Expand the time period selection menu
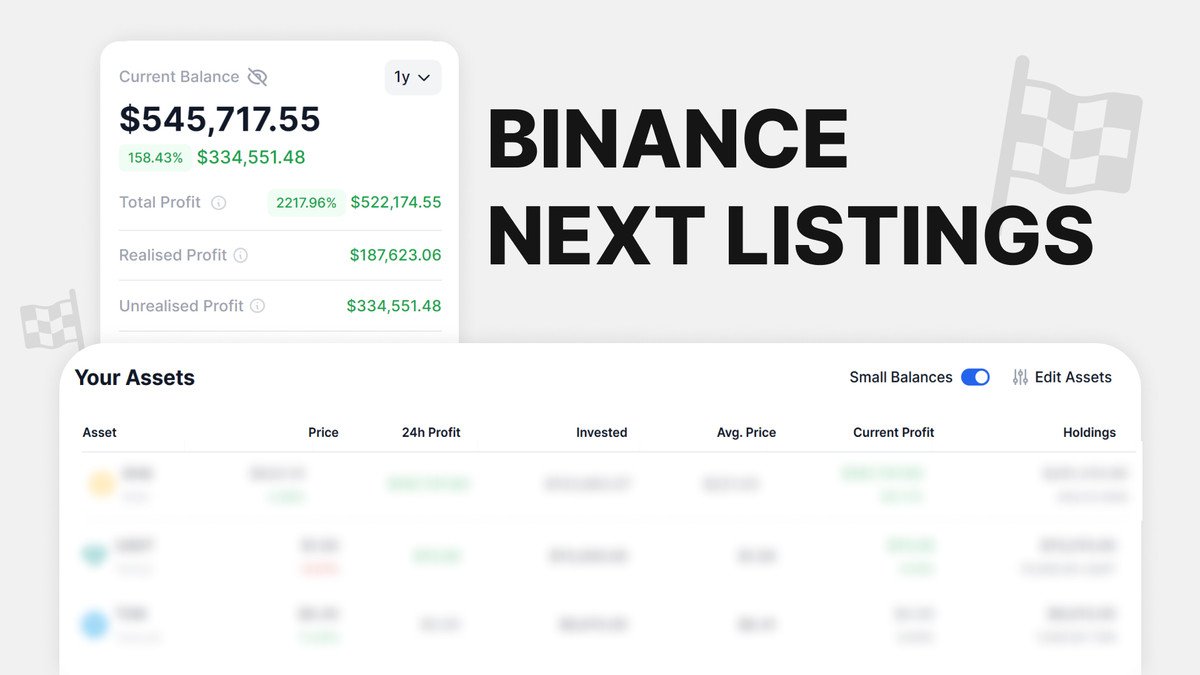 (413, 77)
